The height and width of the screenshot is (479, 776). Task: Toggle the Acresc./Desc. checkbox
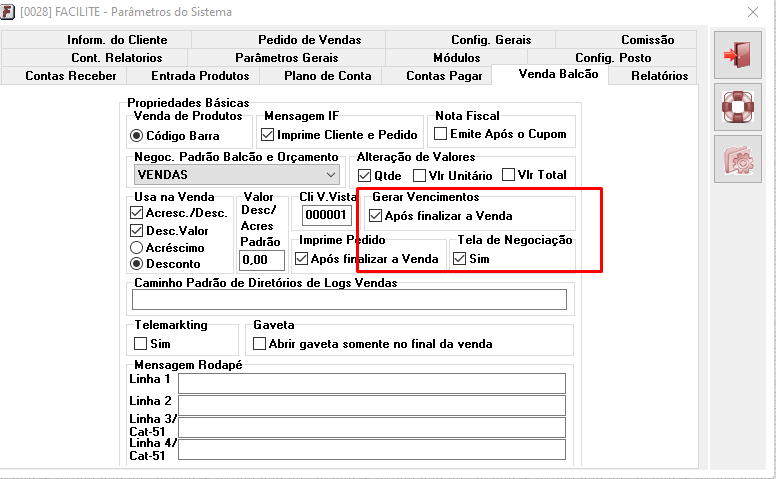coord(136,213)
